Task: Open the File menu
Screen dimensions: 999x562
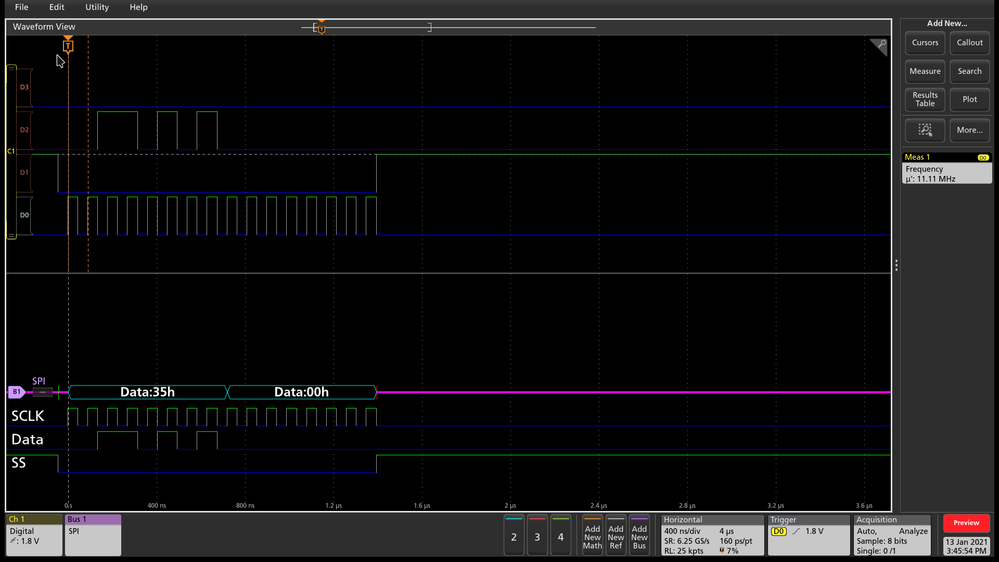Action: [22, 7]
